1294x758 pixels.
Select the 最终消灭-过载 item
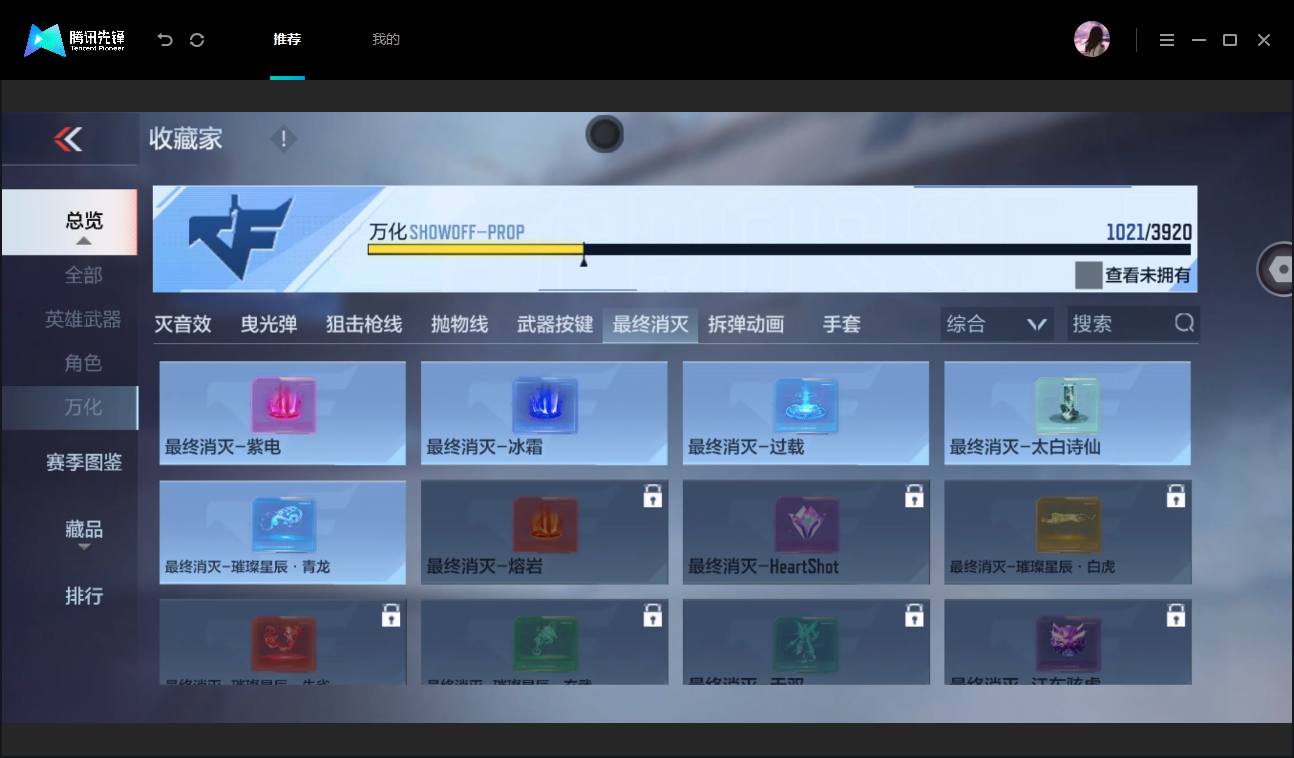click(806, 413)
